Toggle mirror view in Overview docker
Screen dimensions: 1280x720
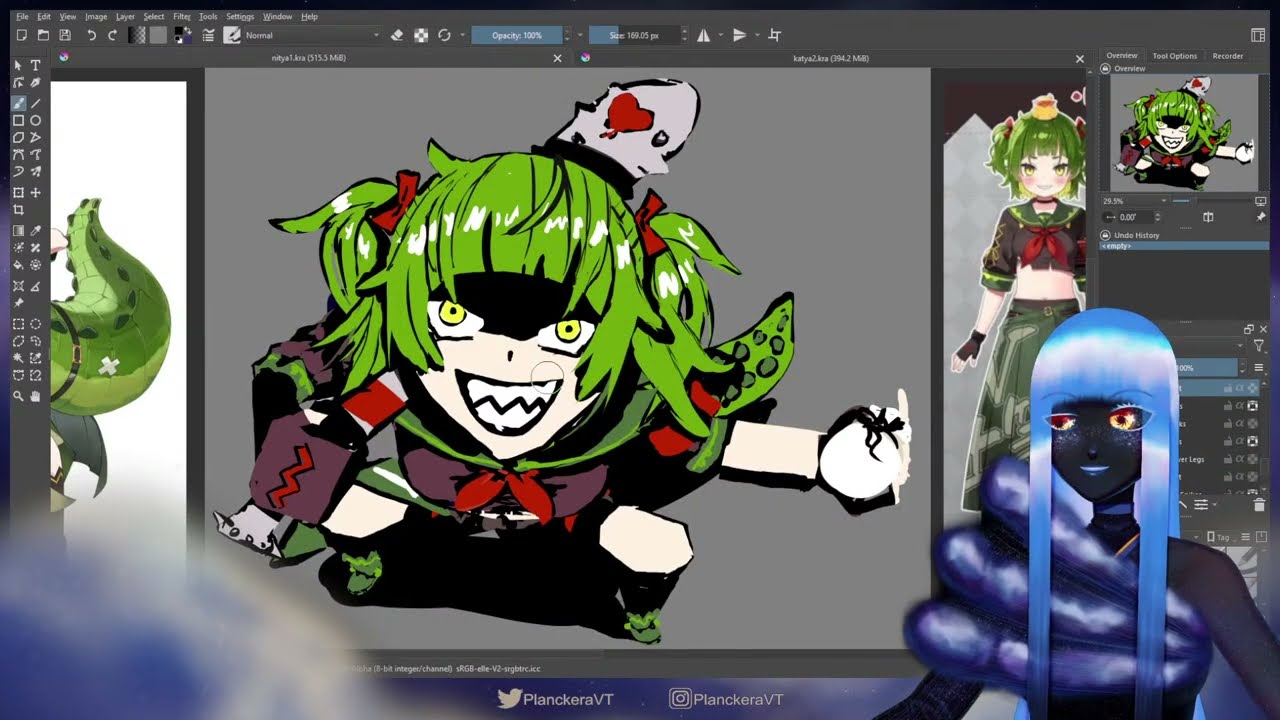coord(1208,217)
